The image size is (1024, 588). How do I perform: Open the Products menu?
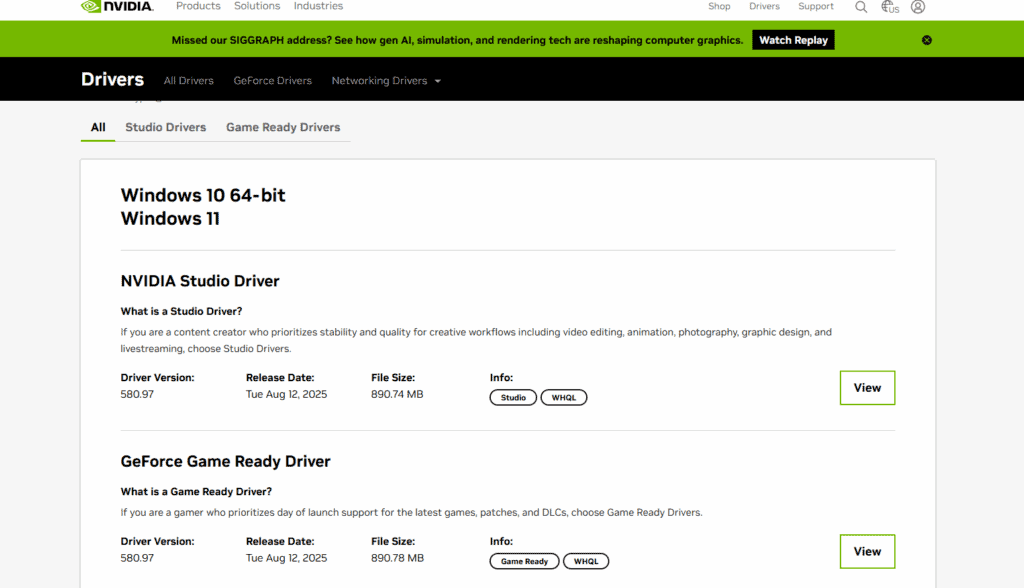click(197, 6)
